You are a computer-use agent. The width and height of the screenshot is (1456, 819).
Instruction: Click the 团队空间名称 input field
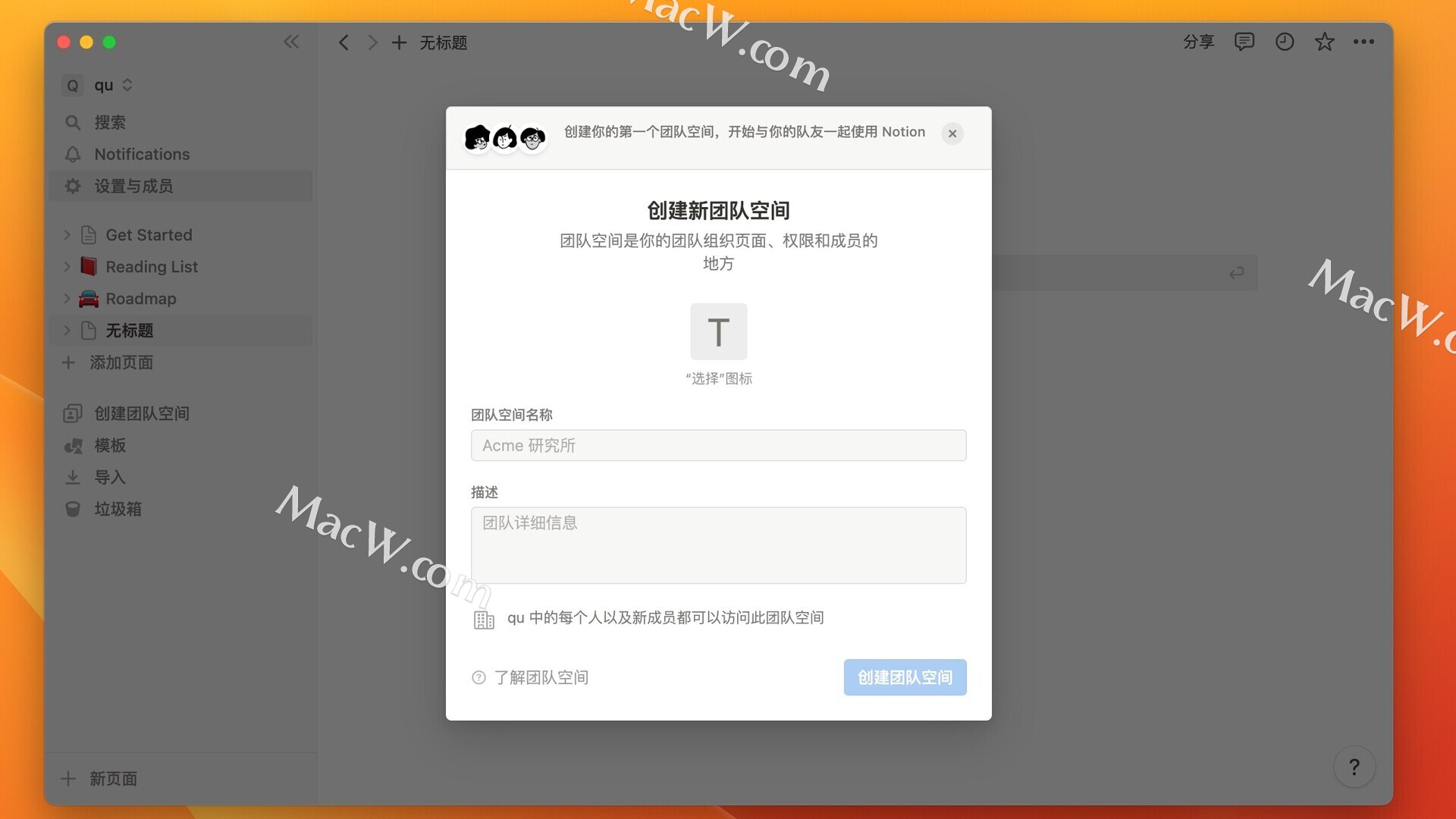coord(718,445)
